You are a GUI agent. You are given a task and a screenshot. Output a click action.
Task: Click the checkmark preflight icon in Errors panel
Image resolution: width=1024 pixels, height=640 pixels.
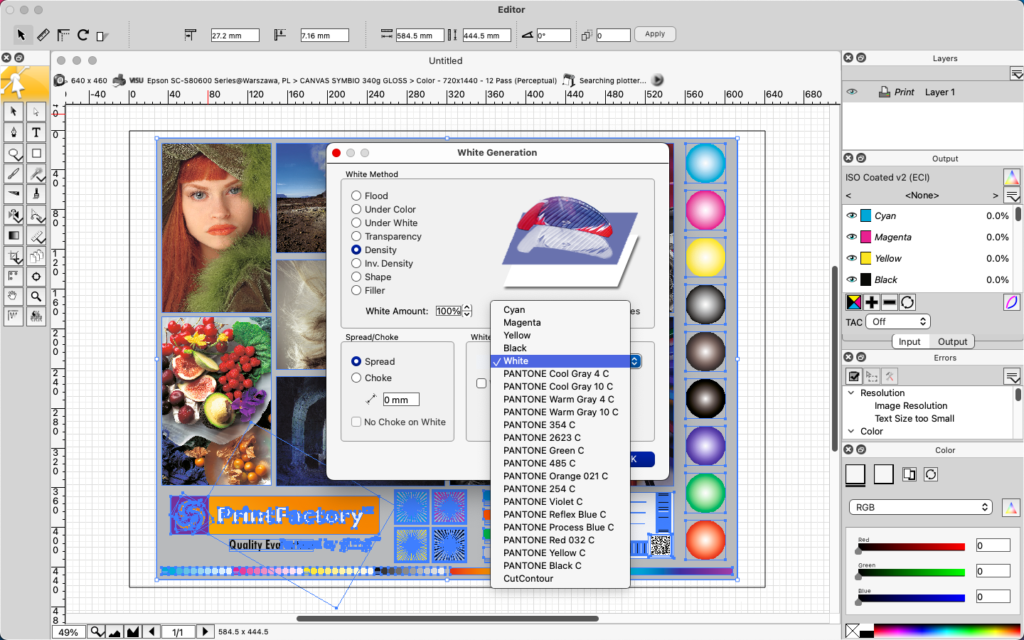pyautogui.click(x=854, y=376)
